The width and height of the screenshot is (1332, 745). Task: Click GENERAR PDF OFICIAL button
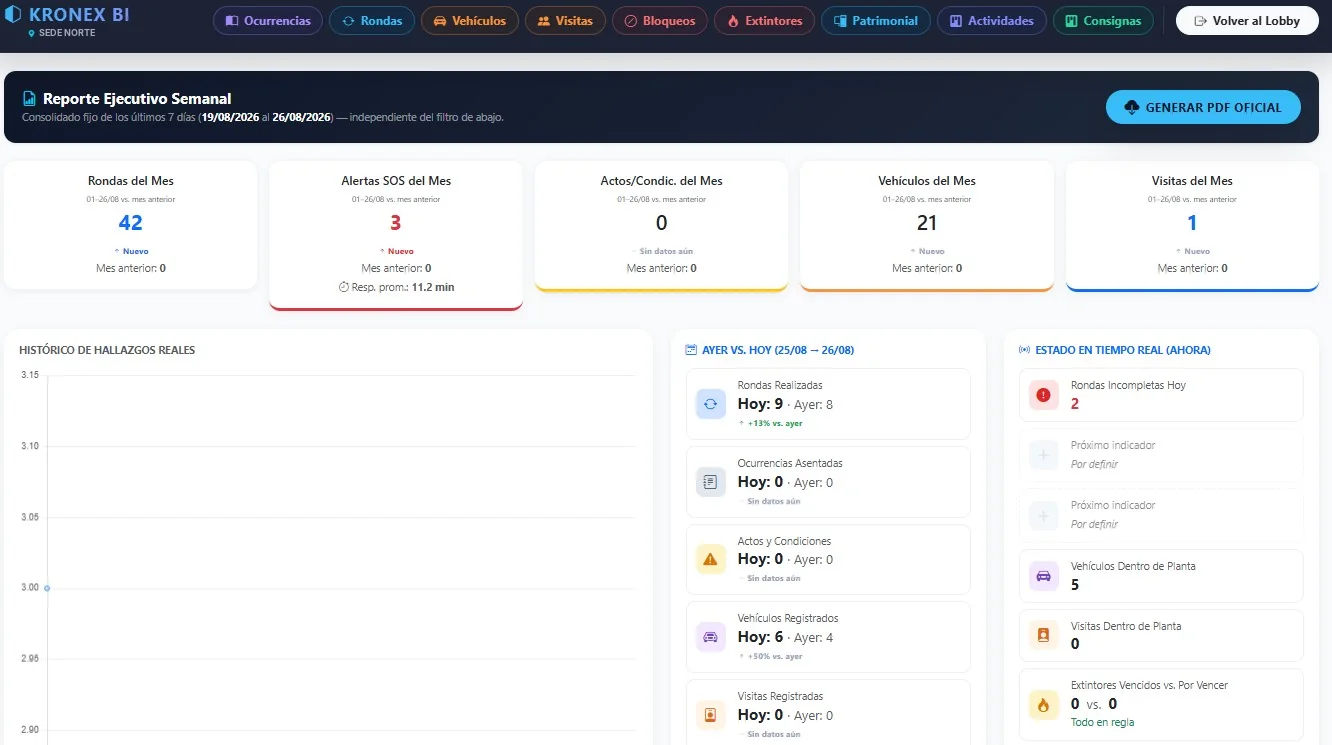pos(1203,107)
